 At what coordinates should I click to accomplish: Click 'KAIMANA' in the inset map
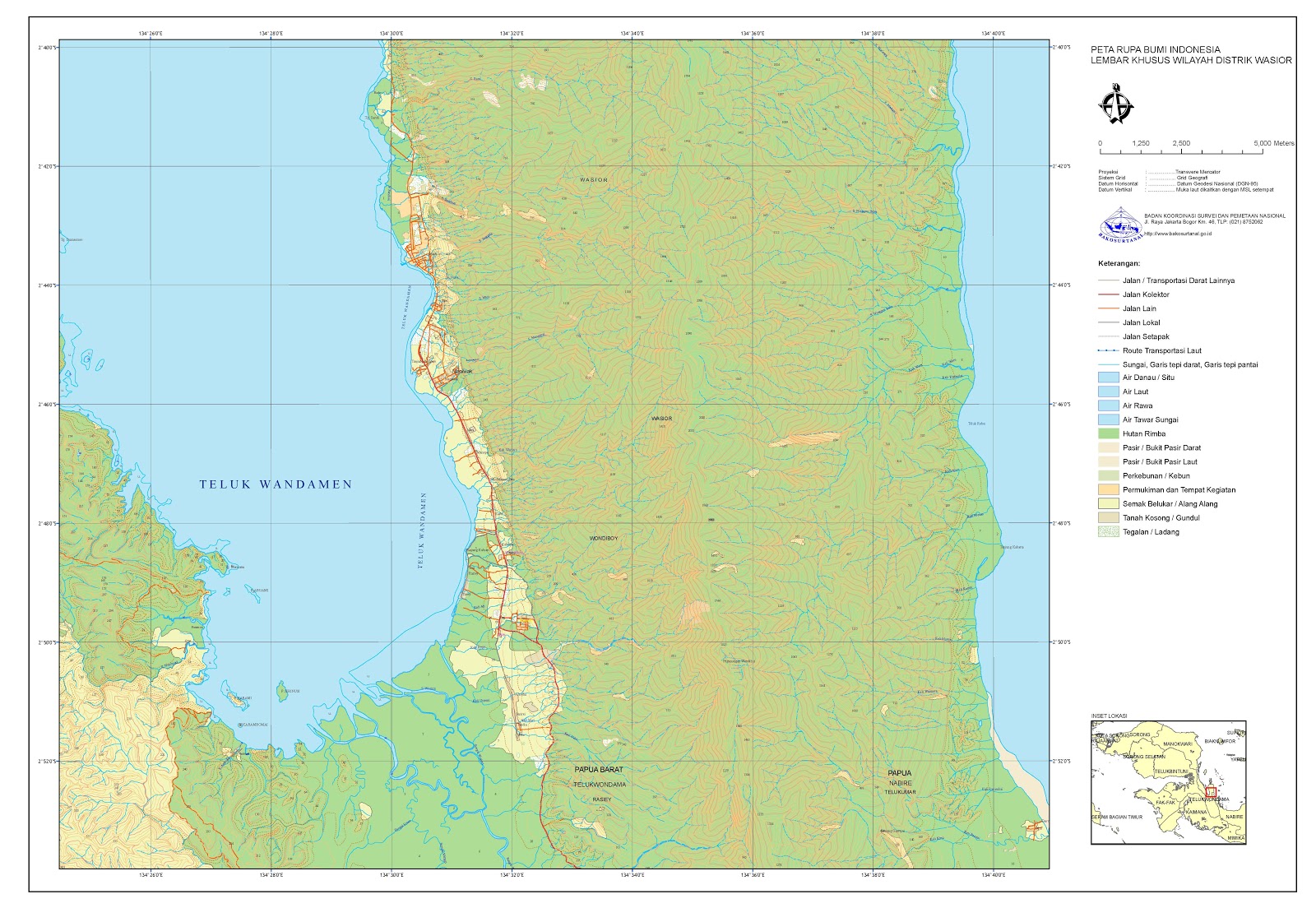1197,812
